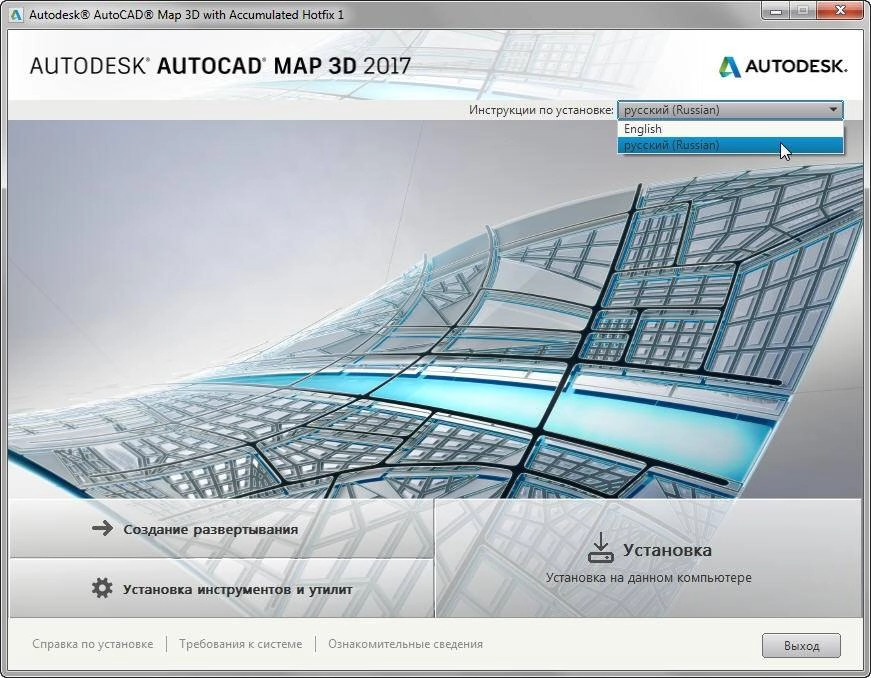Click the Создание развертывания label

[x=211, y=529]
